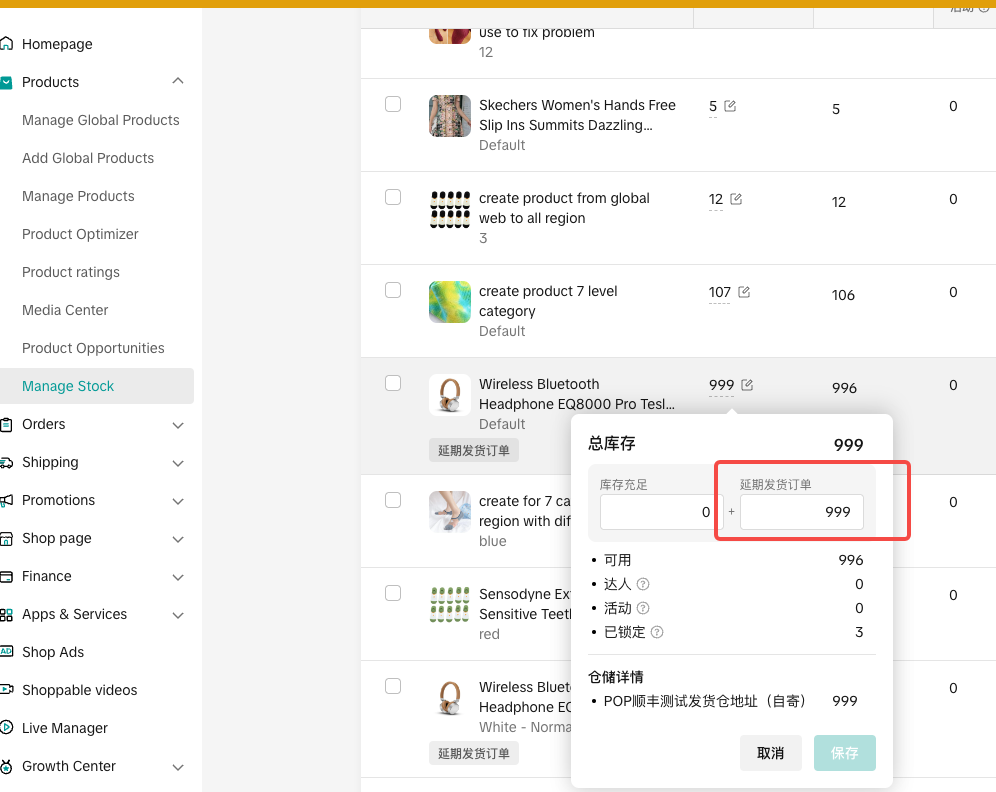The width and height of the screenshot is (996, 792).
Task: Click the edit stock icon next to 999
Action: [747, 385]
